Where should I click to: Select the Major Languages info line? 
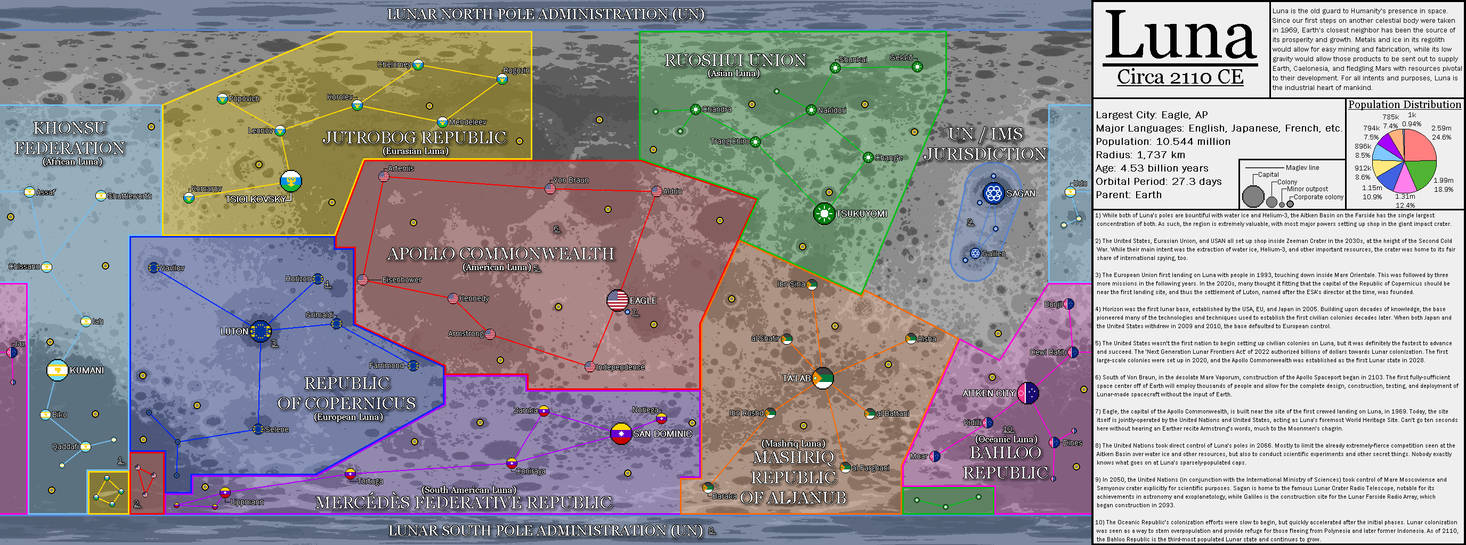point(1220,129)
